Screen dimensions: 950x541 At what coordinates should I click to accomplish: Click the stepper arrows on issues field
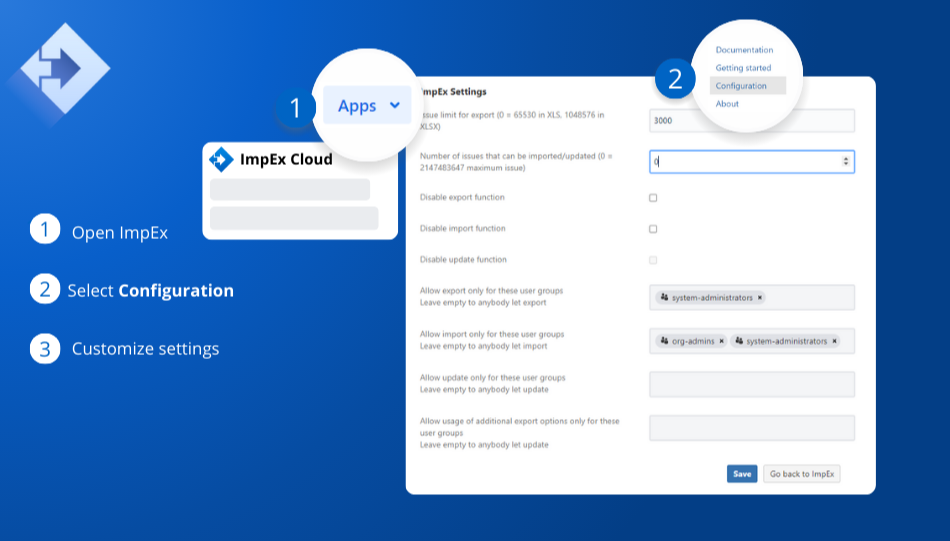click(846, 161)
